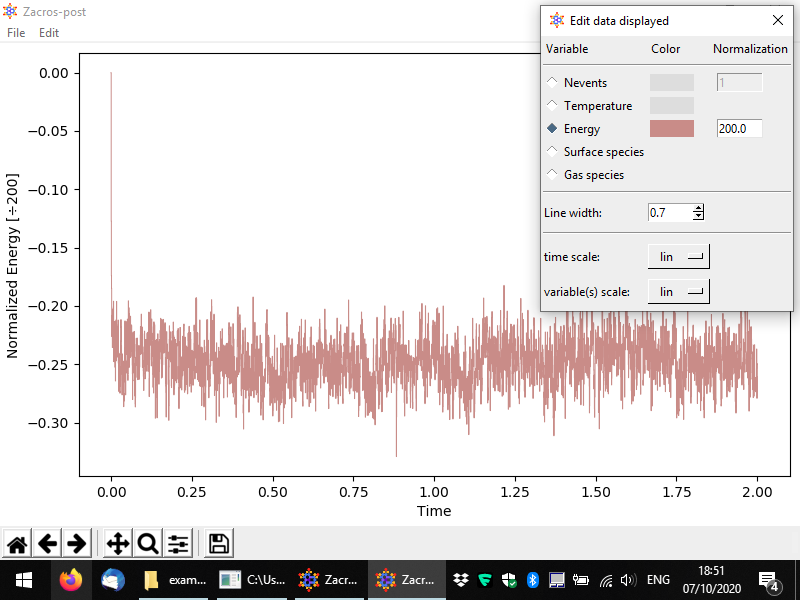Image resolution: width=800 pixels, height=600 pixels.
Task: Open Configure subplots sliders icon
Action: click(178, 544)
